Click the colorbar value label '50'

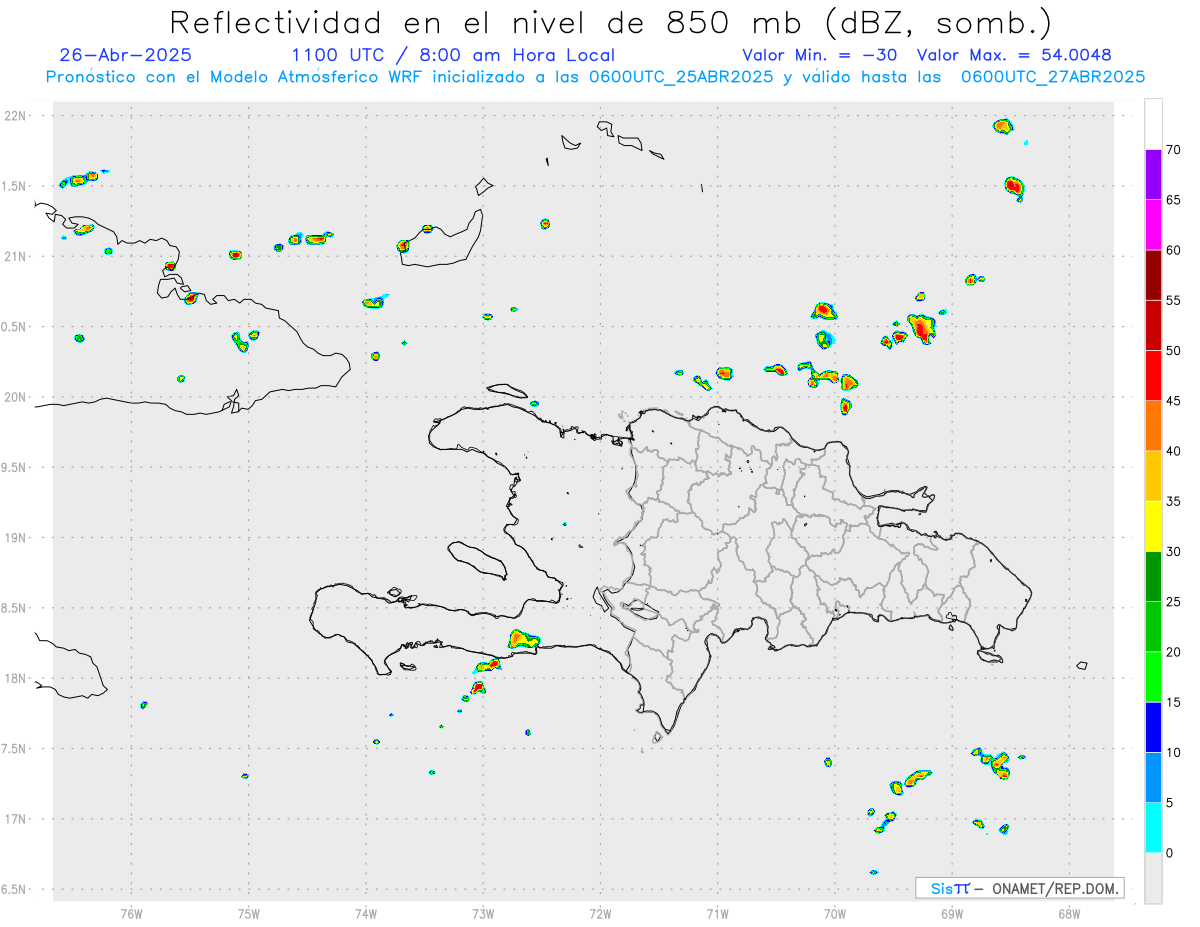coord(1173,351)
